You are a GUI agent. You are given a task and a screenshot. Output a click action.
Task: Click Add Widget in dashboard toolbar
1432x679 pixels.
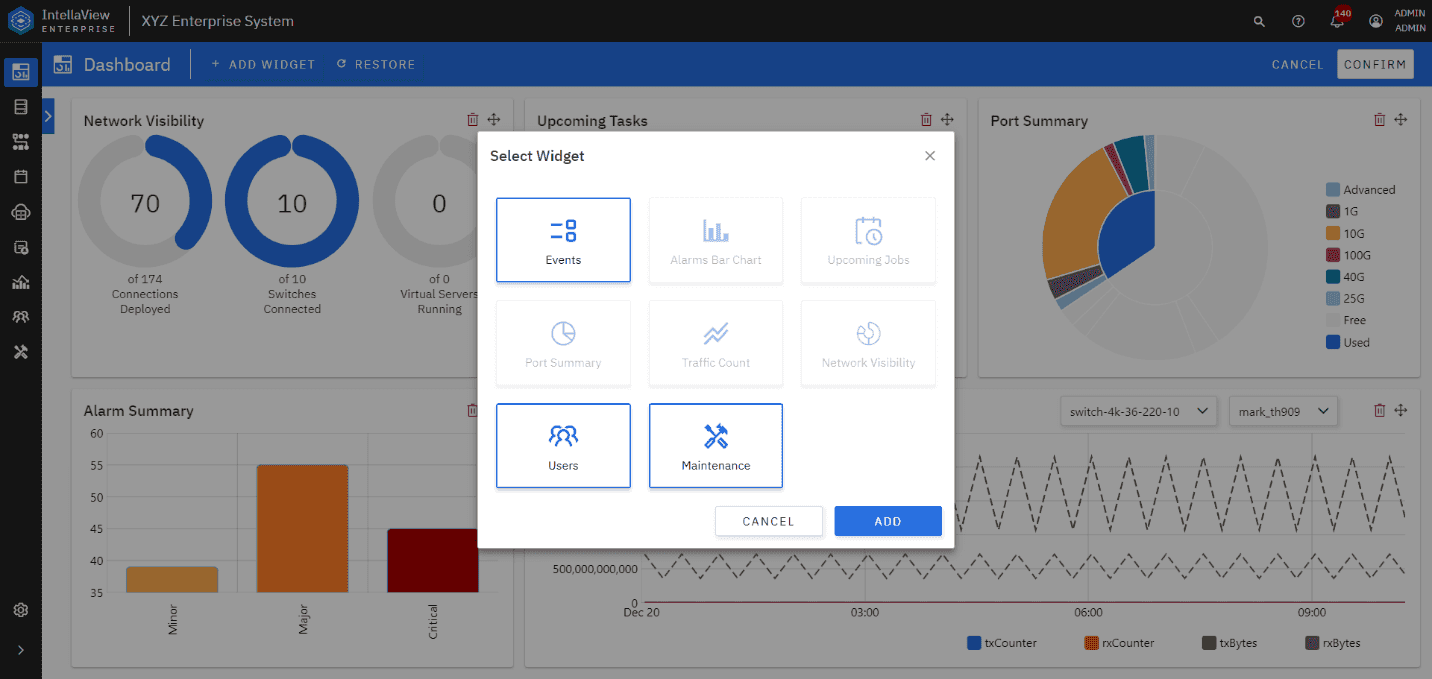(263, 65)
